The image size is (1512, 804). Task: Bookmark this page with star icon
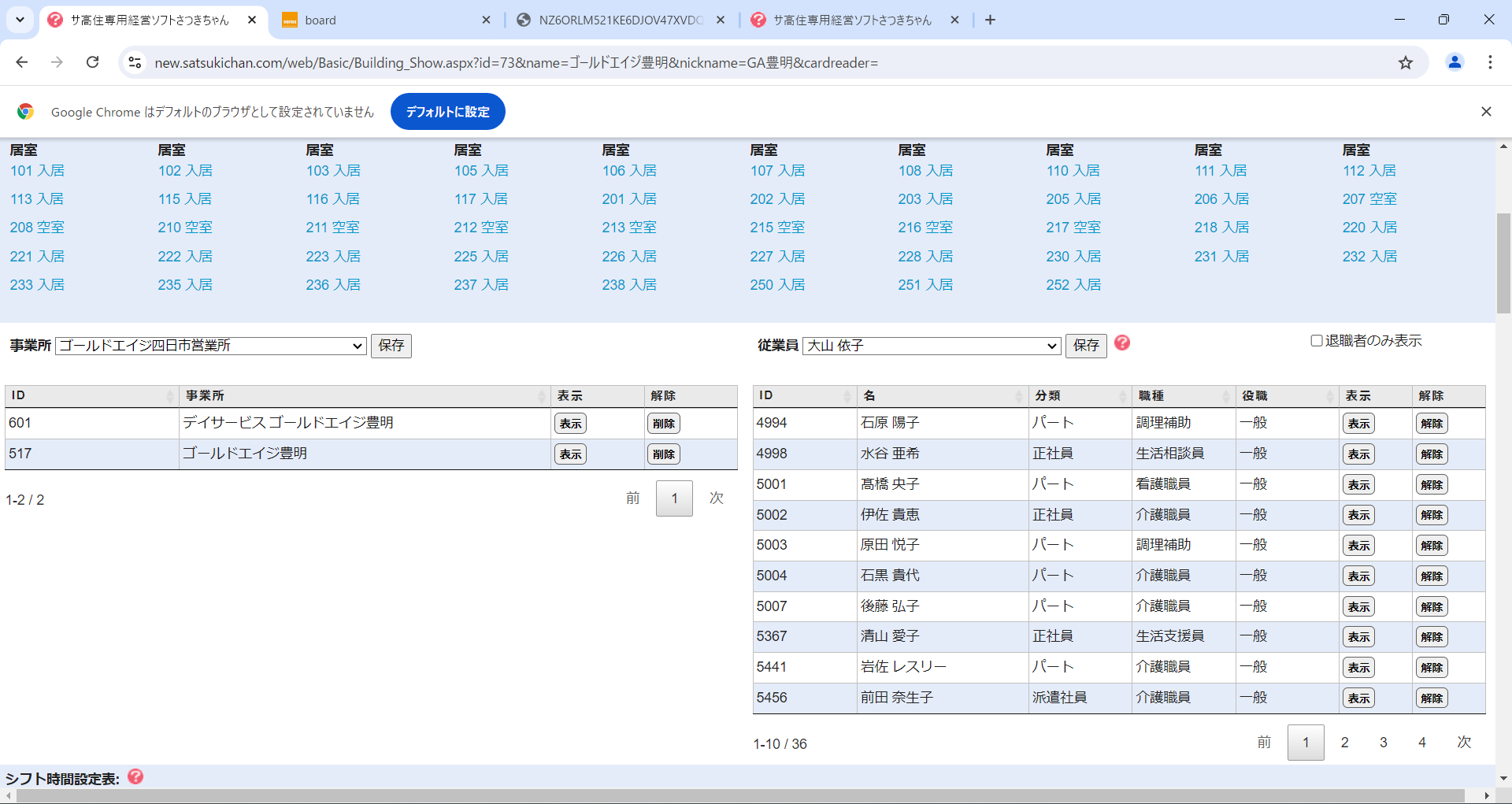pos(1405,62)
